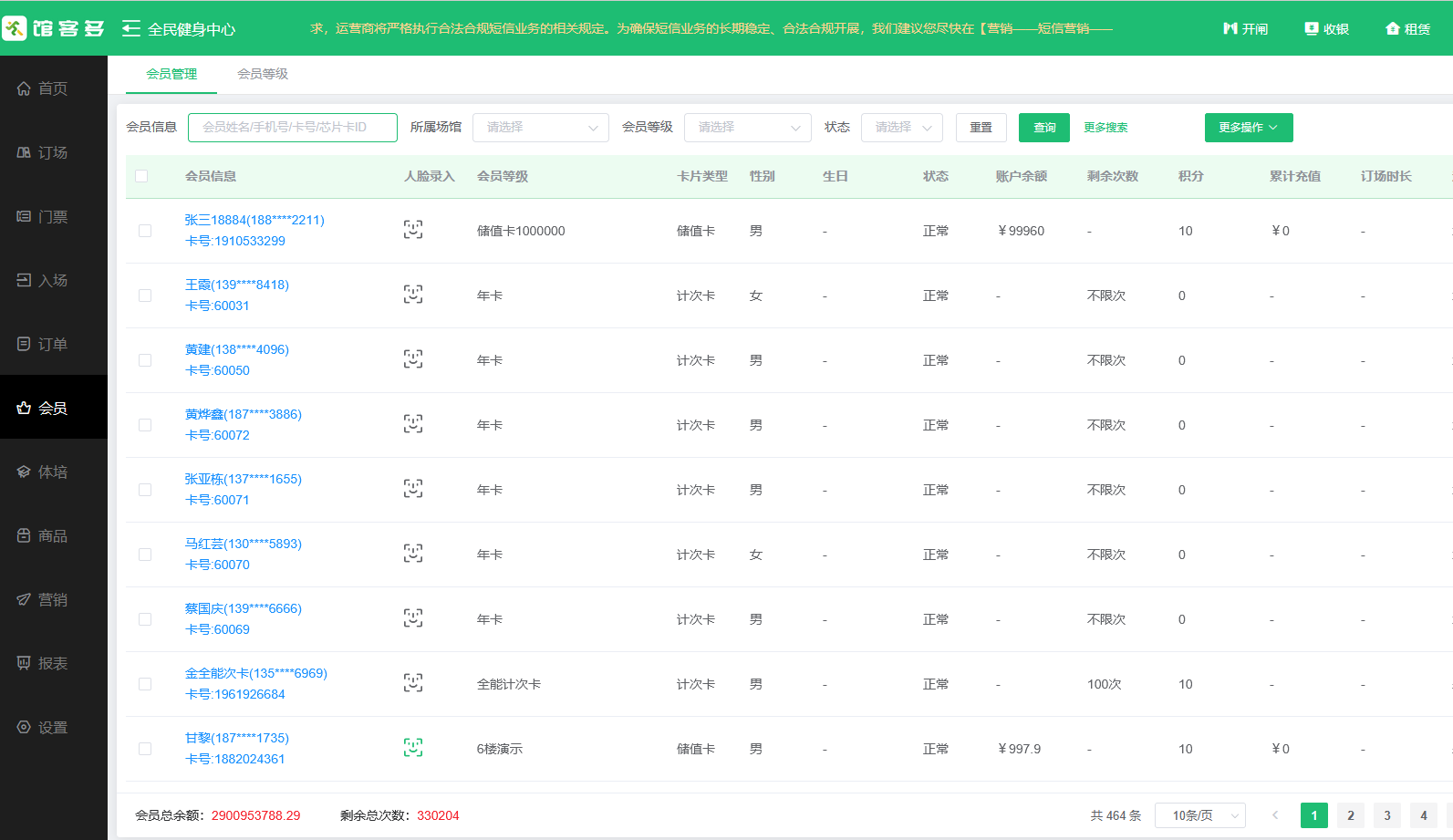Click face enrollment icon for 张三18884
Image resolution: width=1453 pixels, height=840 pixels.
(x=413, y=230)
